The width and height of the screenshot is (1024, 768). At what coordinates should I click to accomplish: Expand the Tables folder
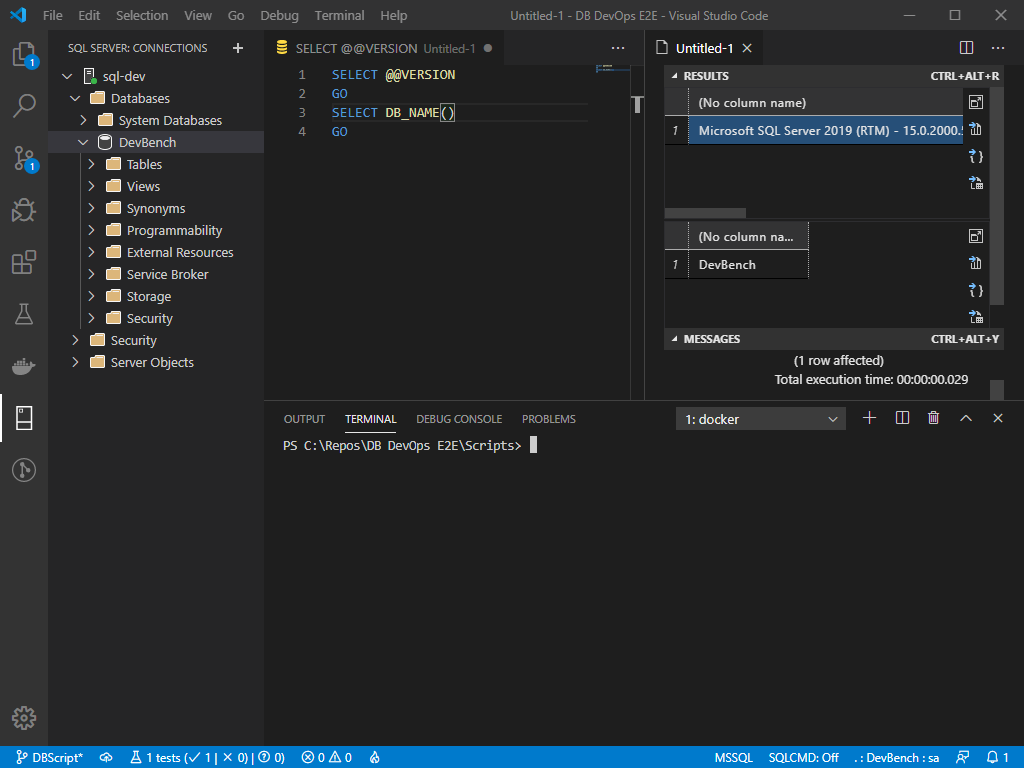tap(91, 165)
